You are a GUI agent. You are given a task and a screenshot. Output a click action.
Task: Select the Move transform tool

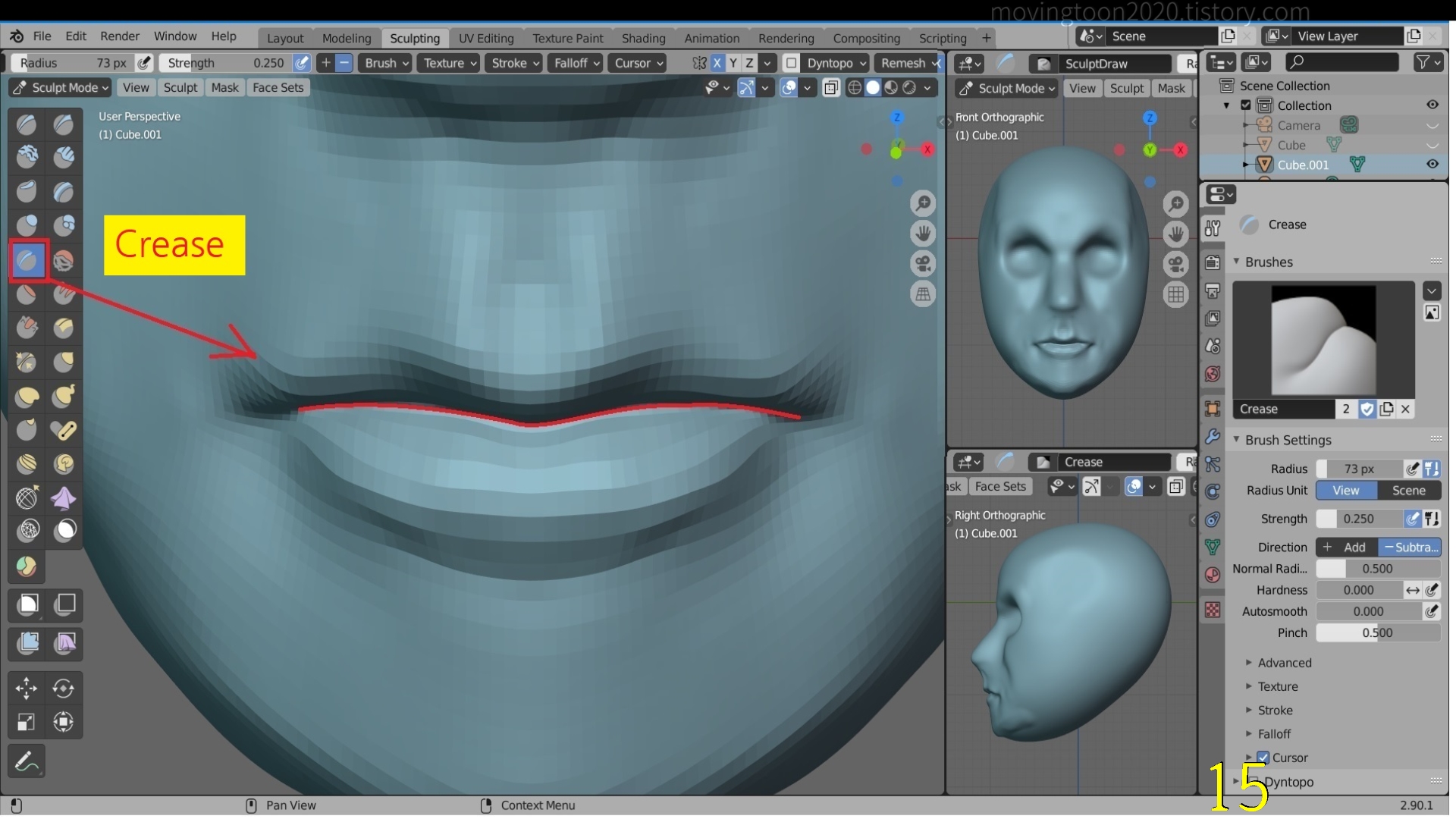point(27,689)
